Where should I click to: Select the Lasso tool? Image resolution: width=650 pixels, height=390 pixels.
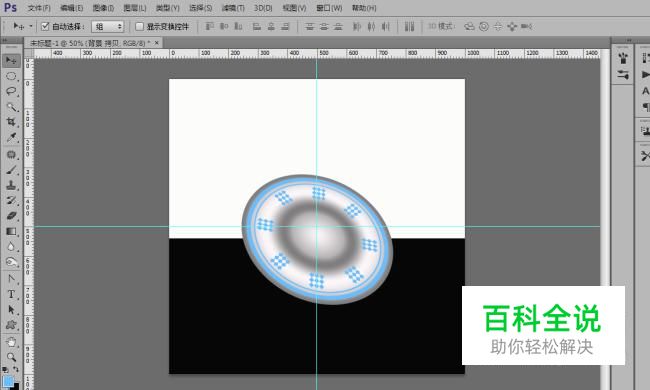pyautogui.click(x=11, y=91)
